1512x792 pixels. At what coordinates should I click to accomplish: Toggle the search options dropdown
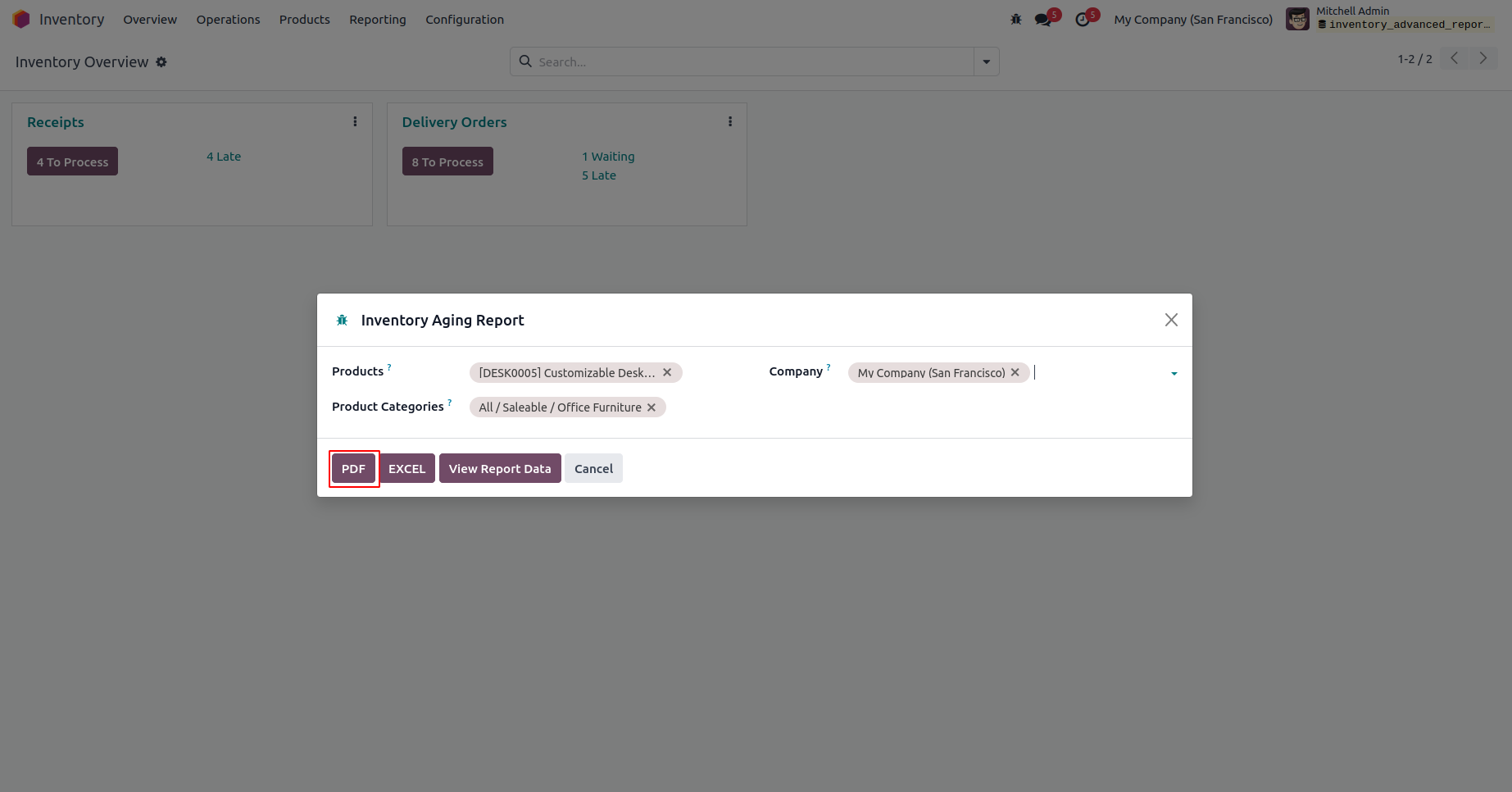point(987,62)
